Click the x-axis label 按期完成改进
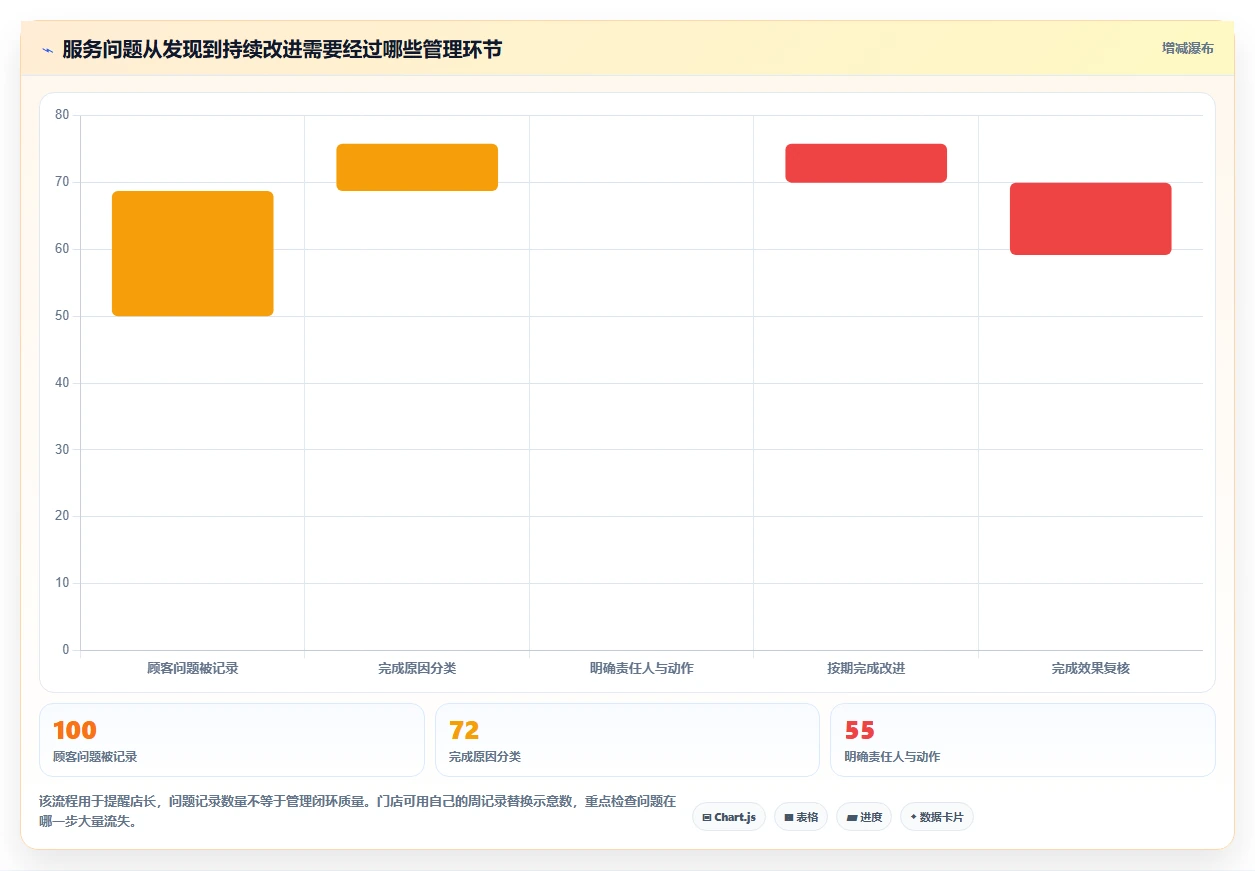Image resolution: width=1255 pixels, height=871 pixels. tap(866, 668)
